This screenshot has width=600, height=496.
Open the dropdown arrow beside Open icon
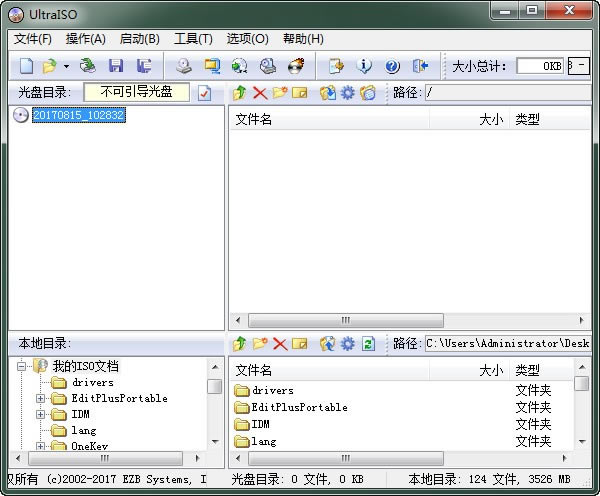click(x=66, y=66)
